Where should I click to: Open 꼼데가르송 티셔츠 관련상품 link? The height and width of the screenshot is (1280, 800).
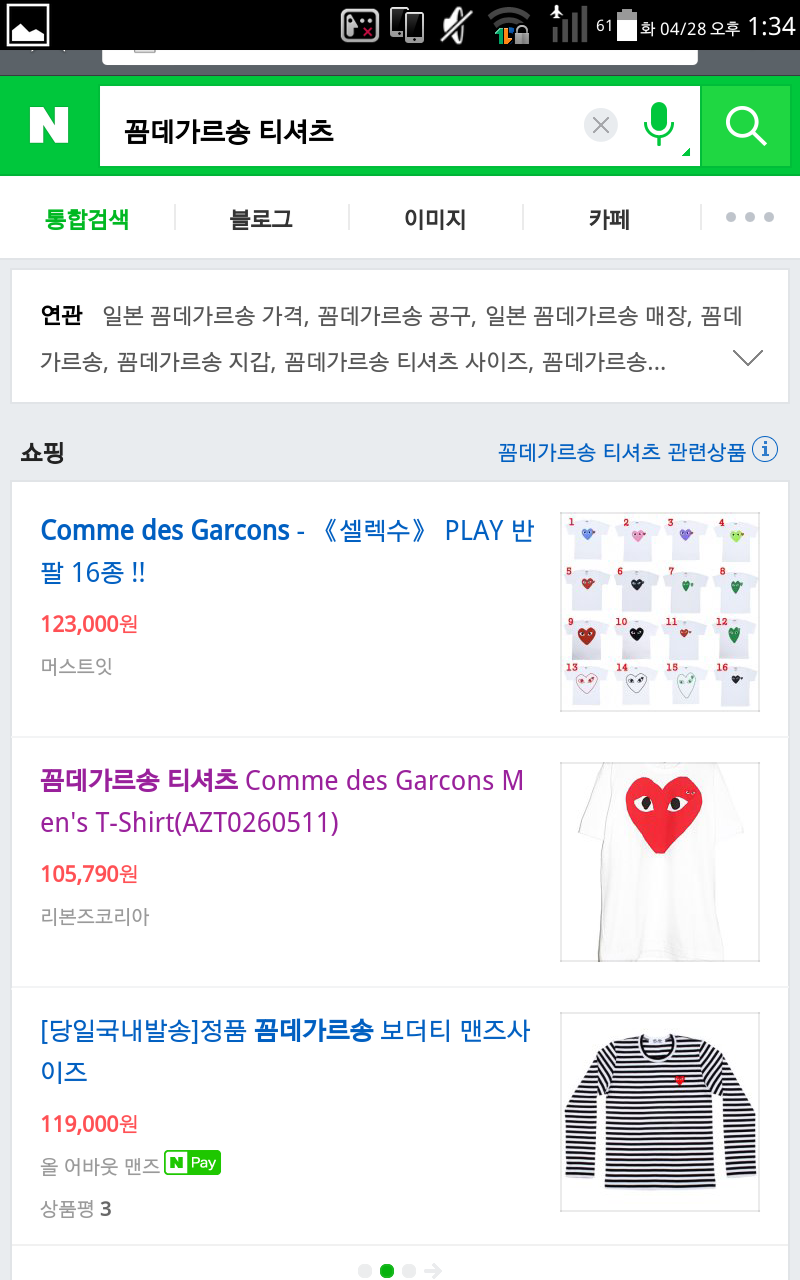(x=621, y=452)
